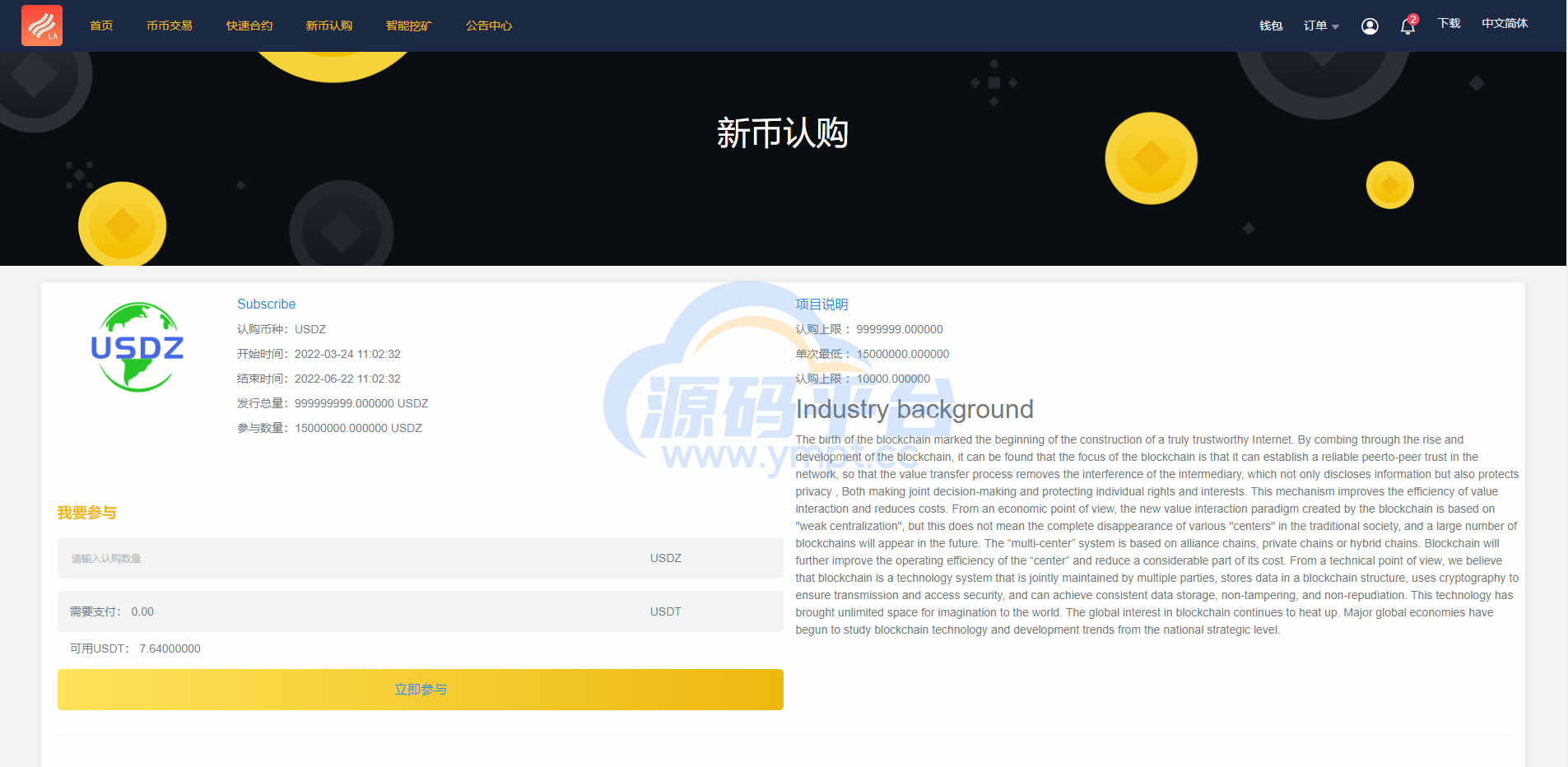Click 认购上限 9999999.000000 text

point(869,329)
